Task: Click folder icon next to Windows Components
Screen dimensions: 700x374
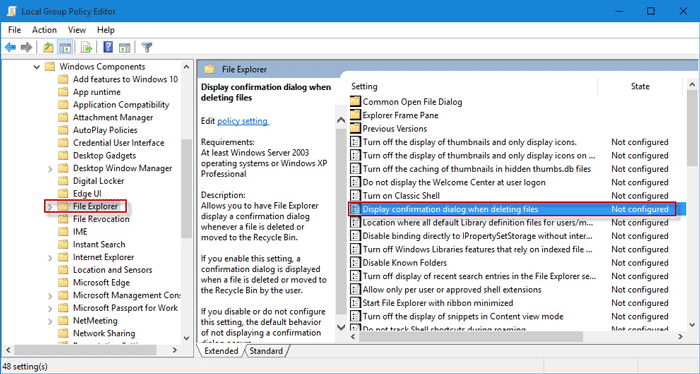Action: (x=50, y=66)
